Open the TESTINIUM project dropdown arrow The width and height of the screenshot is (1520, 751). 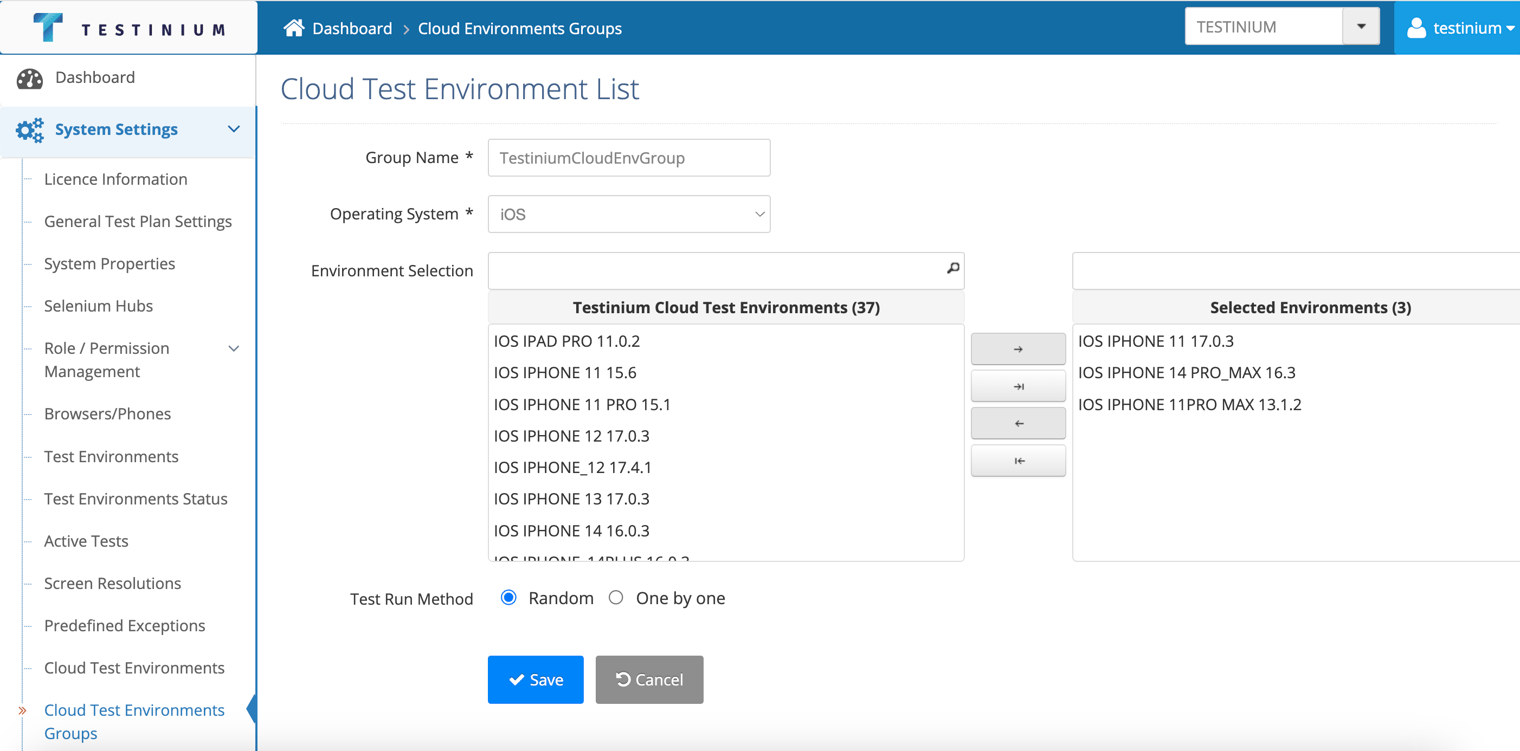click(1361, 27)
